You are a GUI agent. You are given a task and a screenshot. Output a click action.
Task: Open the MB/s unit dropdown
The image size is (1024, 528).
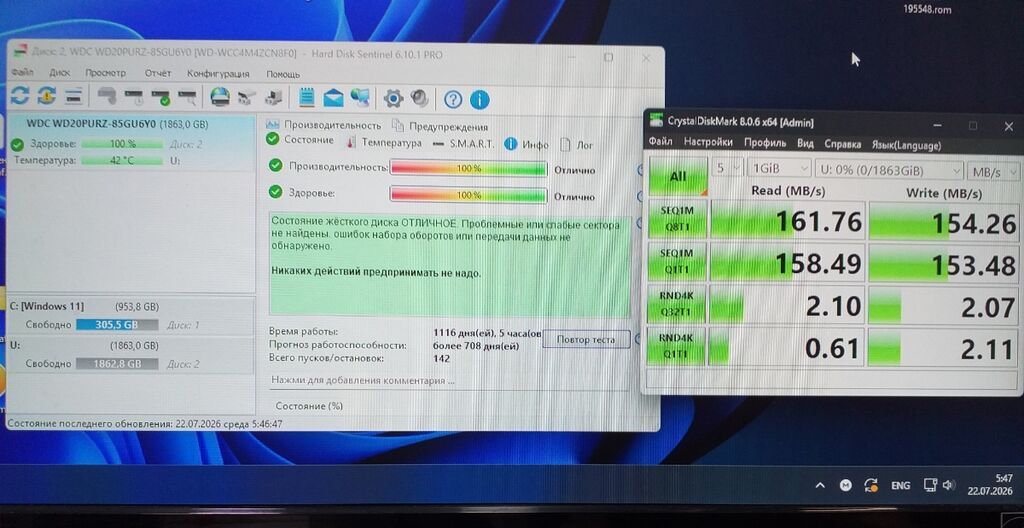[993, 172]
